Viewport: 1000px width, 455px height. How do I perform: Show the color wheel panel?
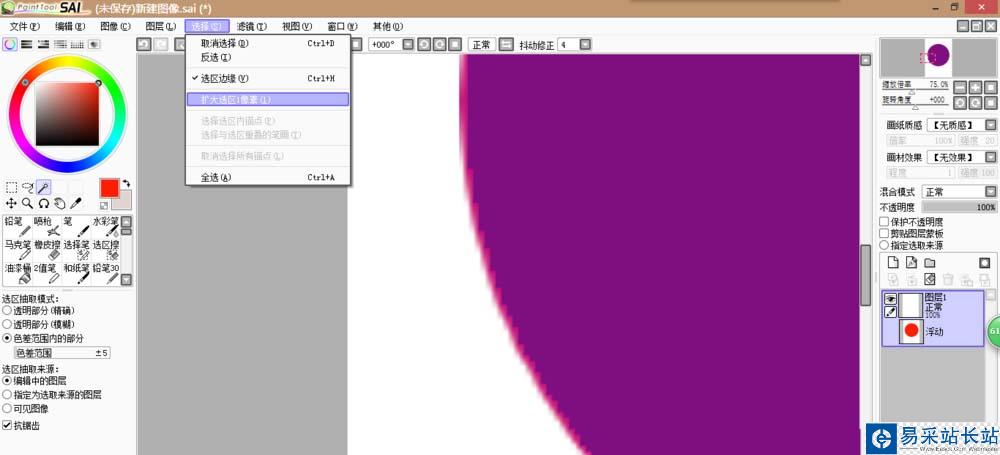[10, 44]
